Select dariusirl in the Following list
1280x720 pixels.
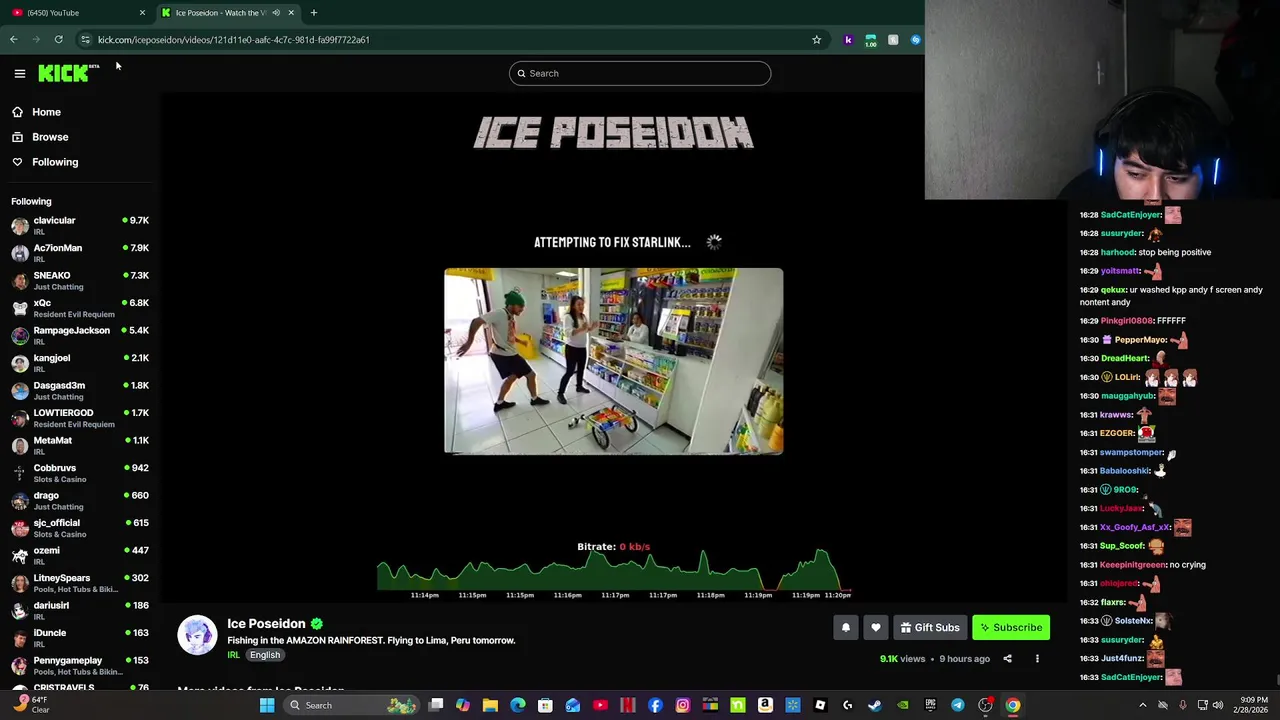pos(80,610)
